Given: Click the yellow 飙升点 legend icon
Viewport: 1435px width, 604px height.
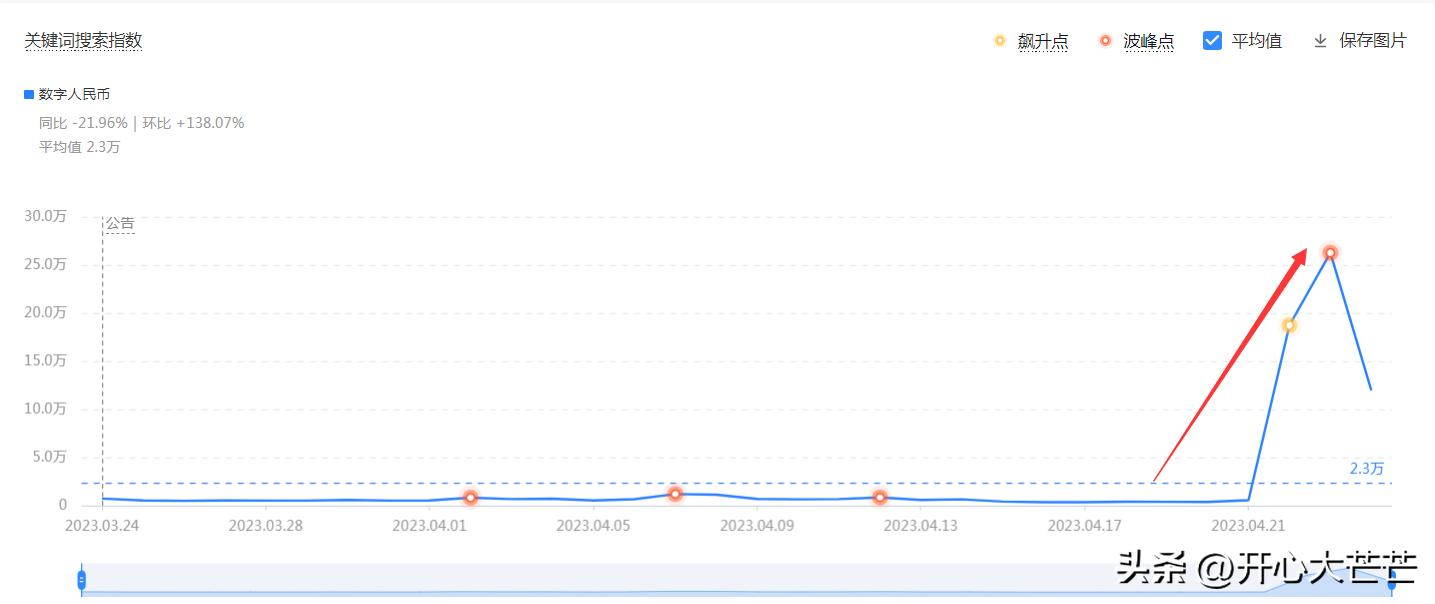Looking at the screenshot, I should tap(999, 41).
